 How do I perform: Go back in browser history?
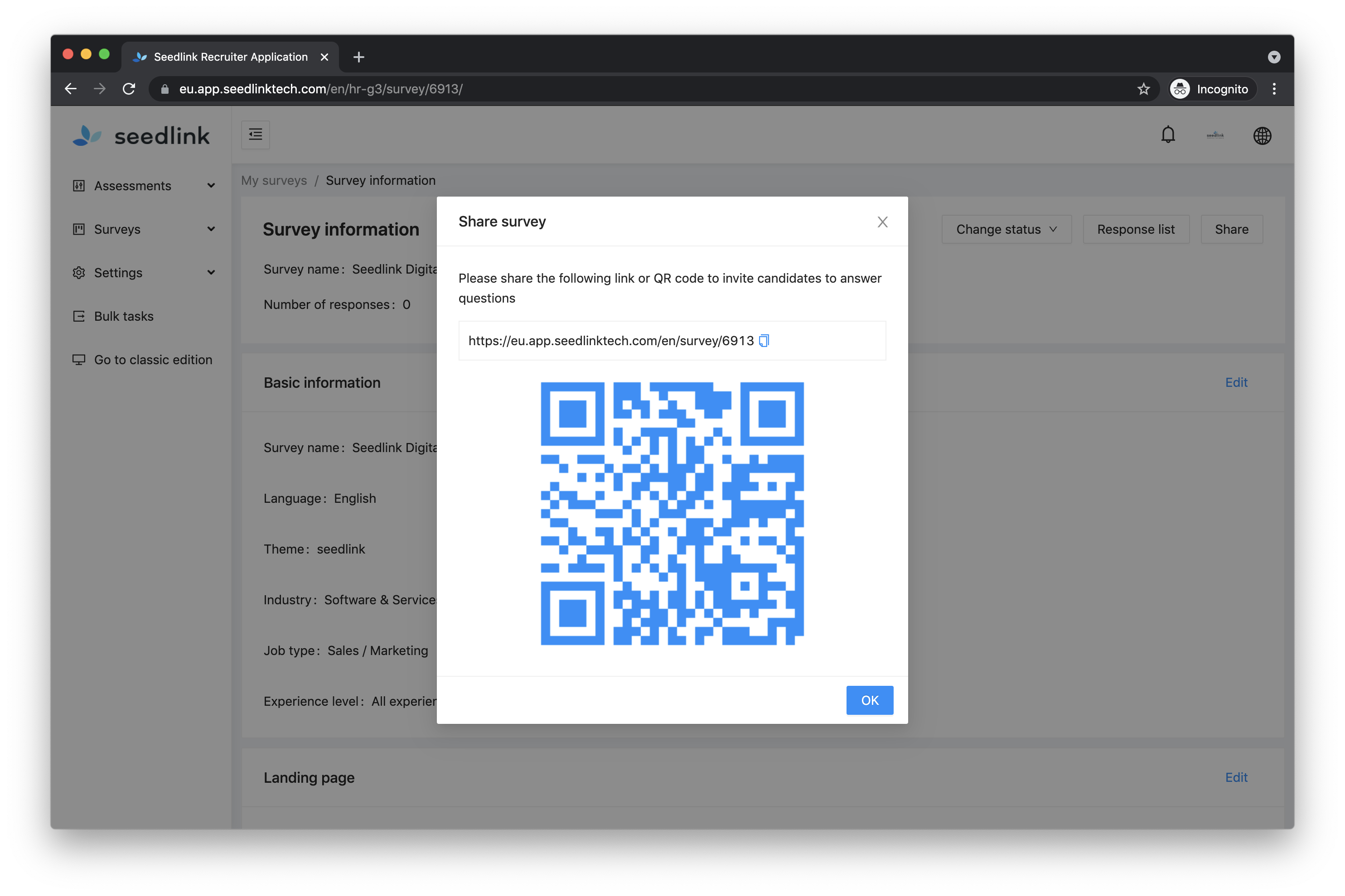point(70,89)
